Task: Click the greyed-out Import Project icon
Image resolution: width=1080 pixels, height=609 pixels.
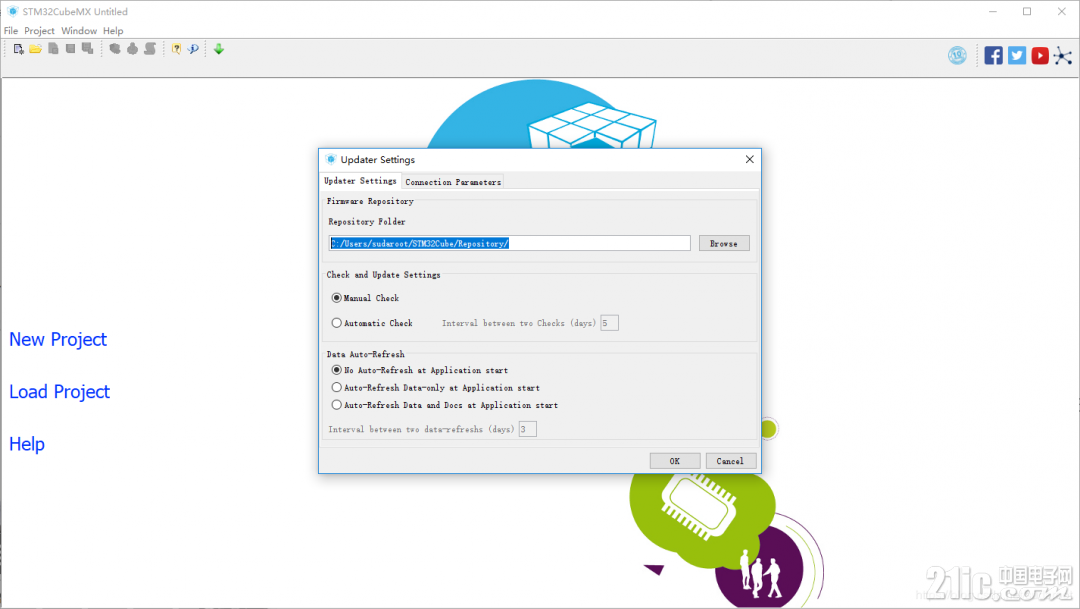Action: (x=53, y=49)
